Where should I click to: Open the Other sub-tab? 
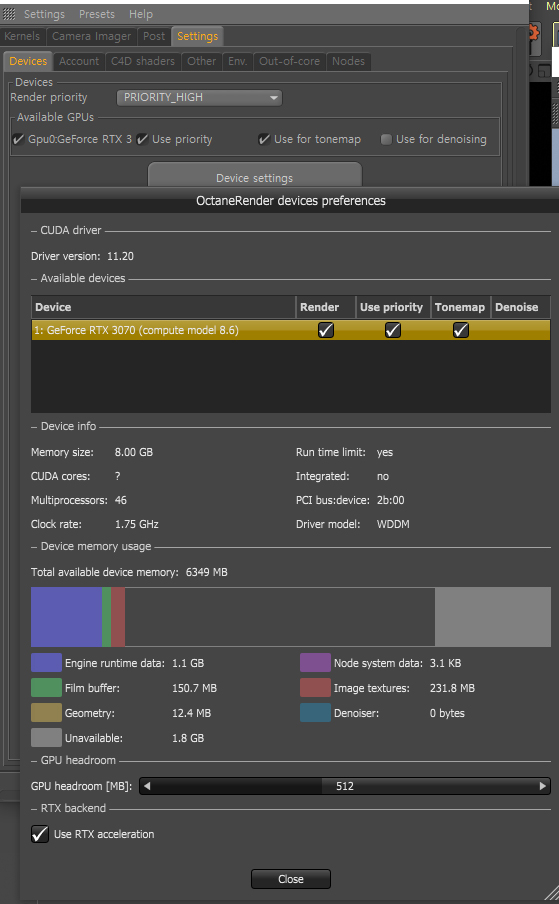tap(202, 61)
